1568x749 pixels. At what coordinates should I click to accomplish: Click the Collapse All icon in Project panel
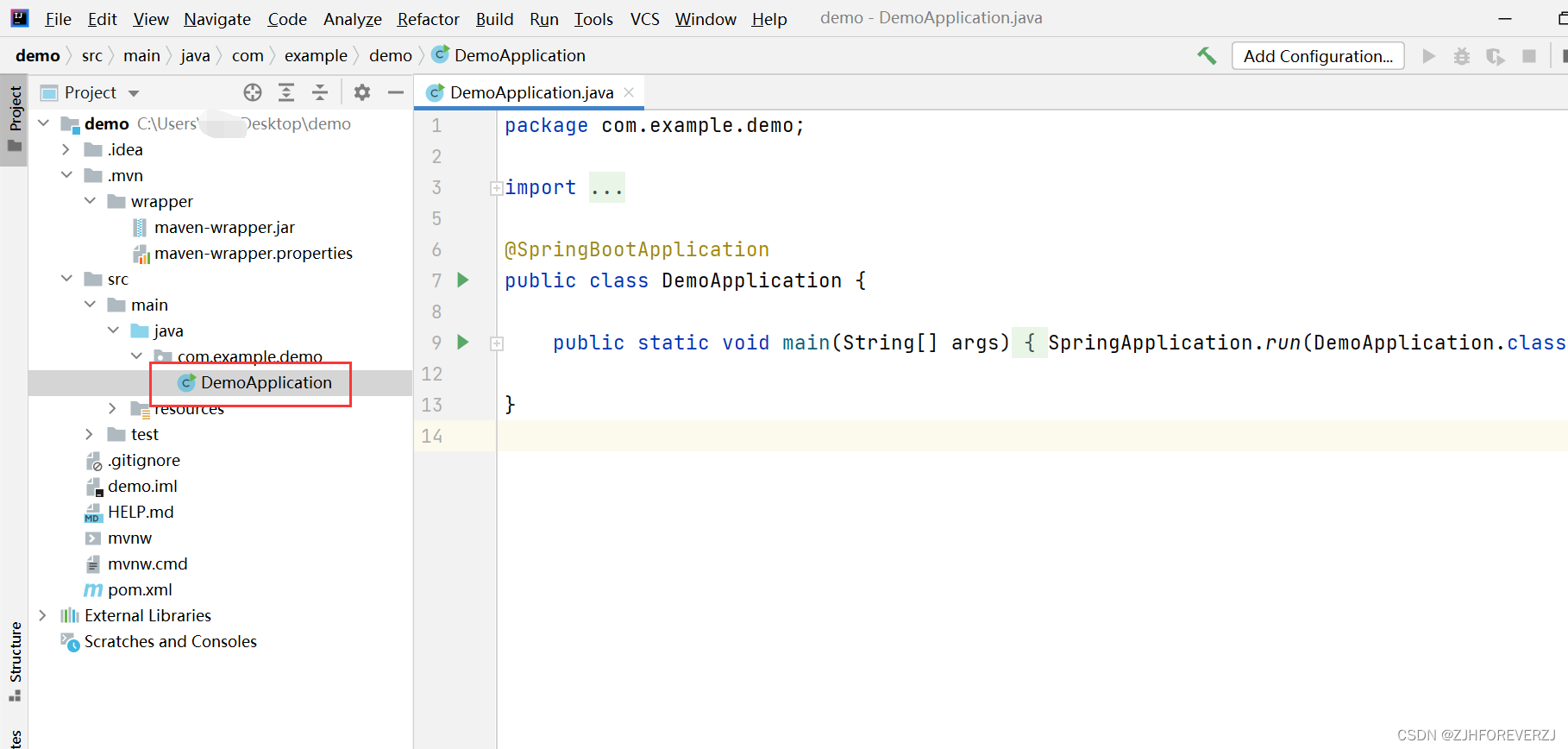(x=320, y=92)
